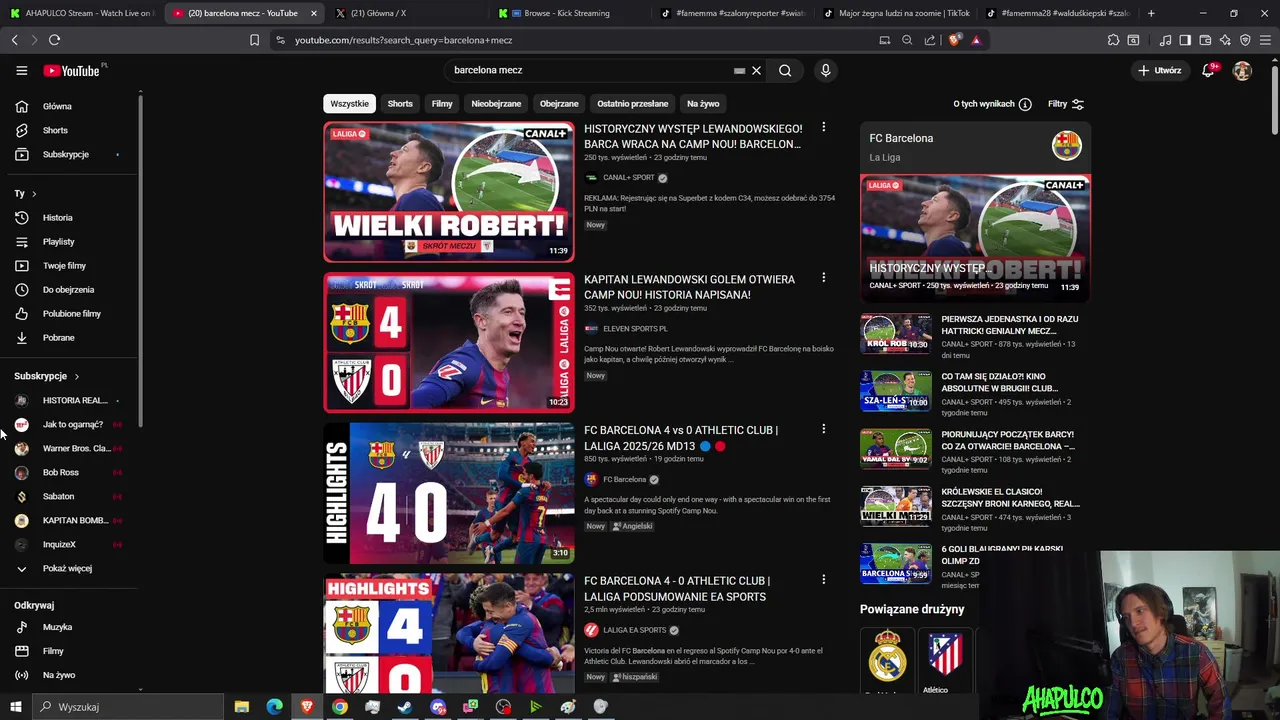The image size is (1280, 720).
Task: Open options for Historyczny występ Lewandowskiego video
Action: click(823, 127)
